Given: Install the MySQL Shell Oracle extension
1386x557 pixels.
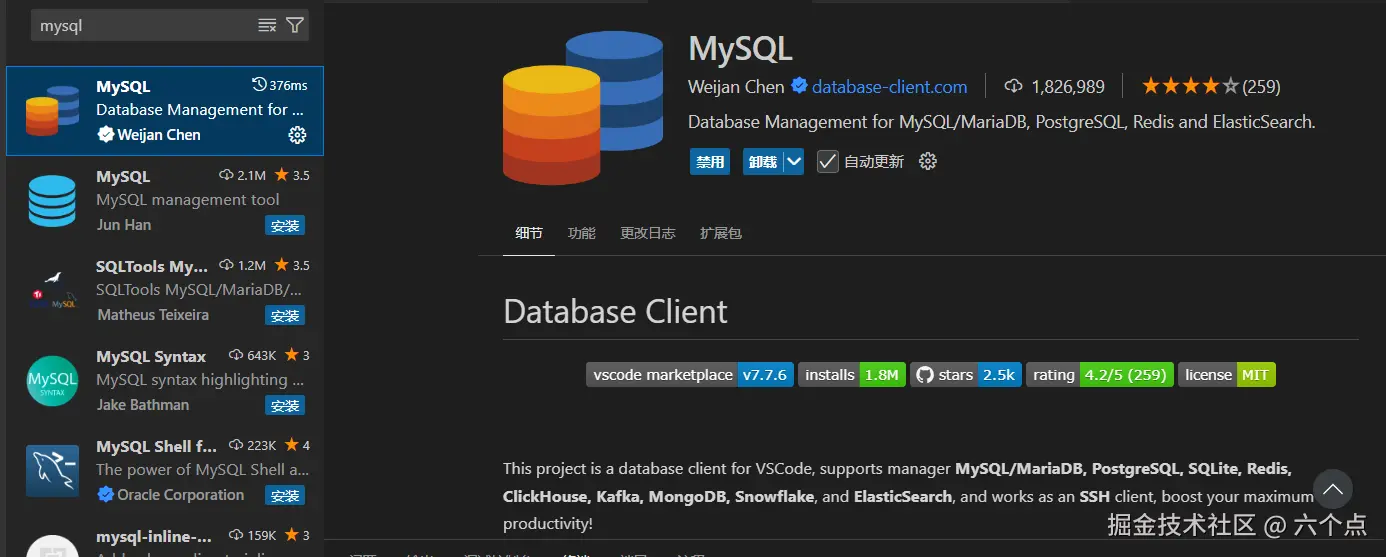Looking at the screenshot, I should pos(285,495).
